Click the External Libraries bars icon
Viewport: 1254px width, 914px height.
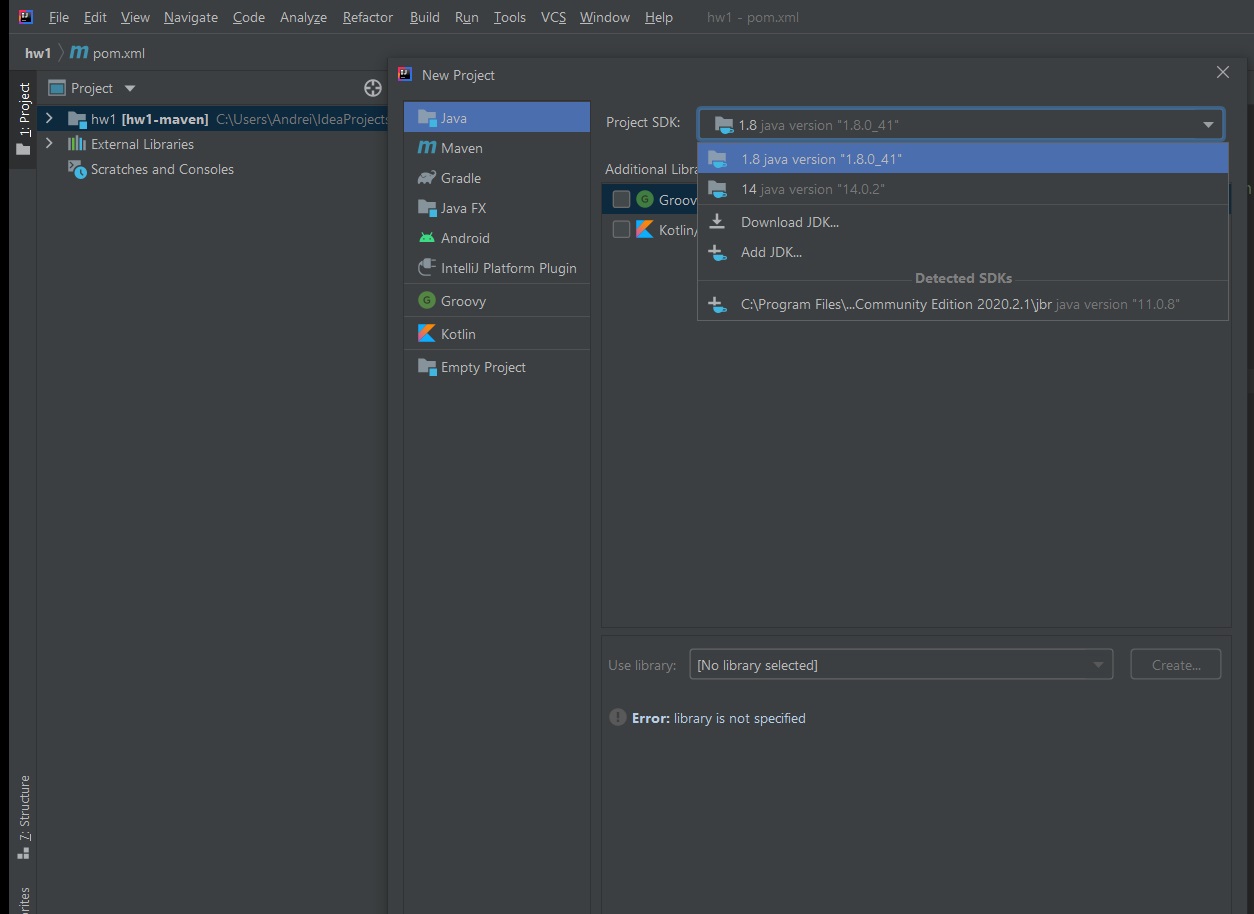coord(77,144)
